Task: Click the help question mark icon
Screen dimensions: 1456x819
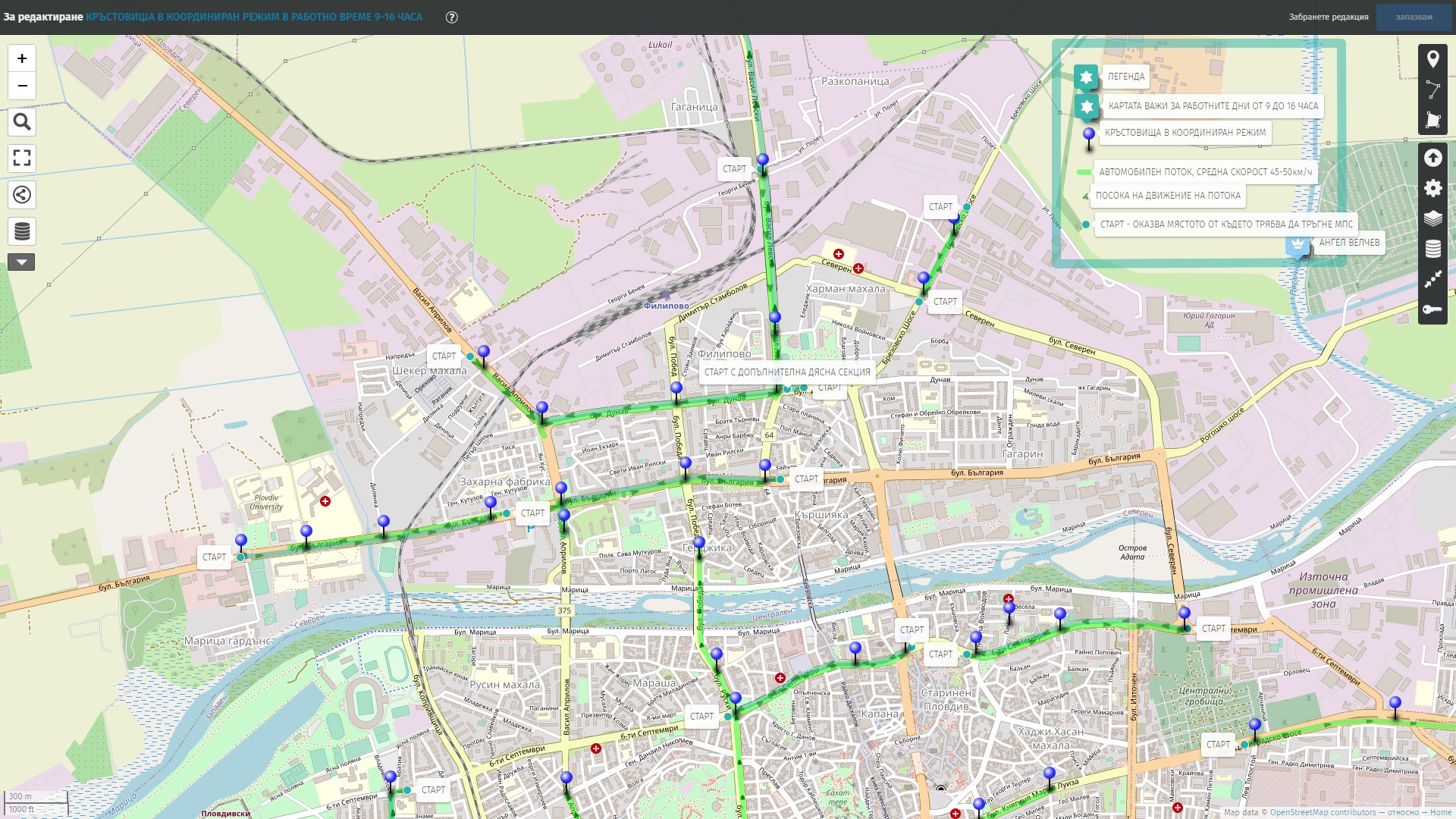Action: [452, 17]
